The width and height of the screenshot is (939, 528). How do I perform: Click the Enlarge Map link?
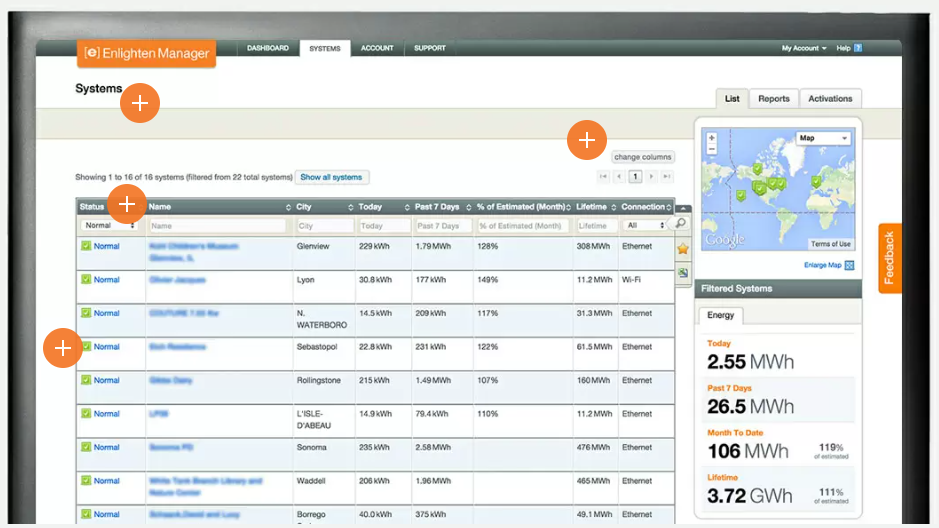tap(822, 265)
